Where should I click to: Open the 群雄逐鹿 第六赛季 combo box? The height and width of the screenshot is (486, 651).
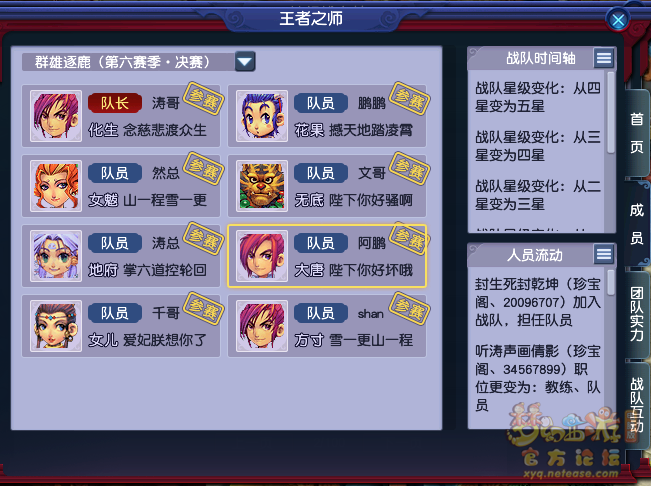tap(138, 62)
